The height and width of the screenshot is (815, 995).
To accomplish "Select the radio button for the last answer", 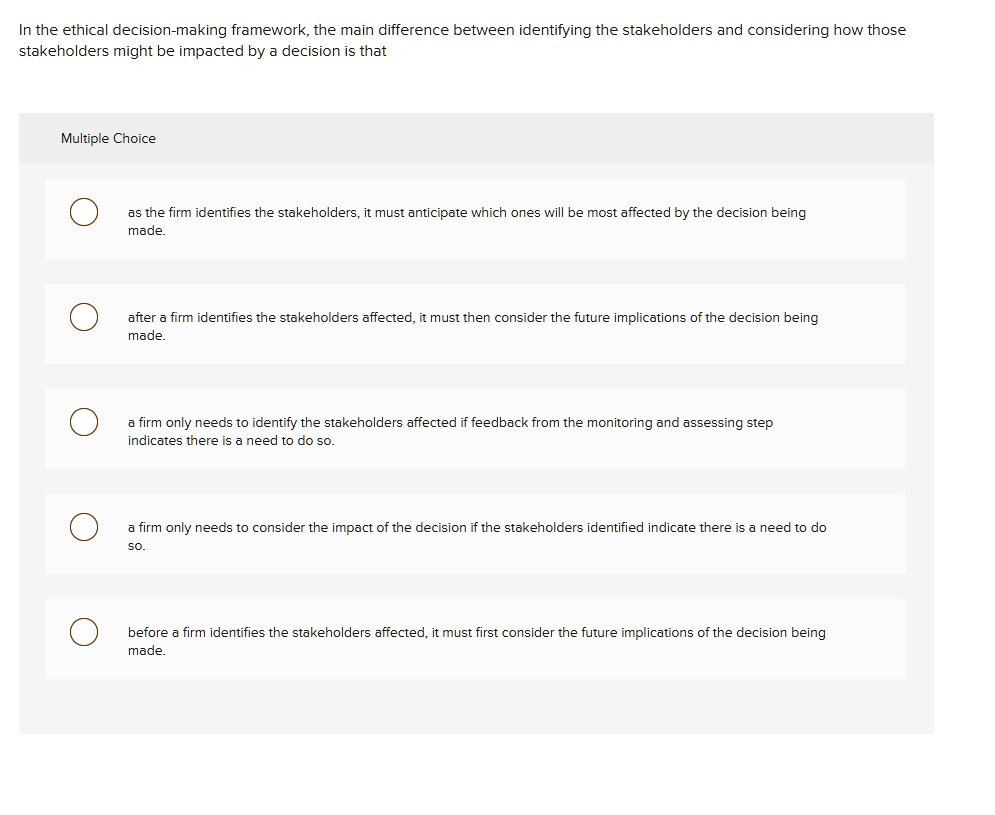I will pos(84,632).
